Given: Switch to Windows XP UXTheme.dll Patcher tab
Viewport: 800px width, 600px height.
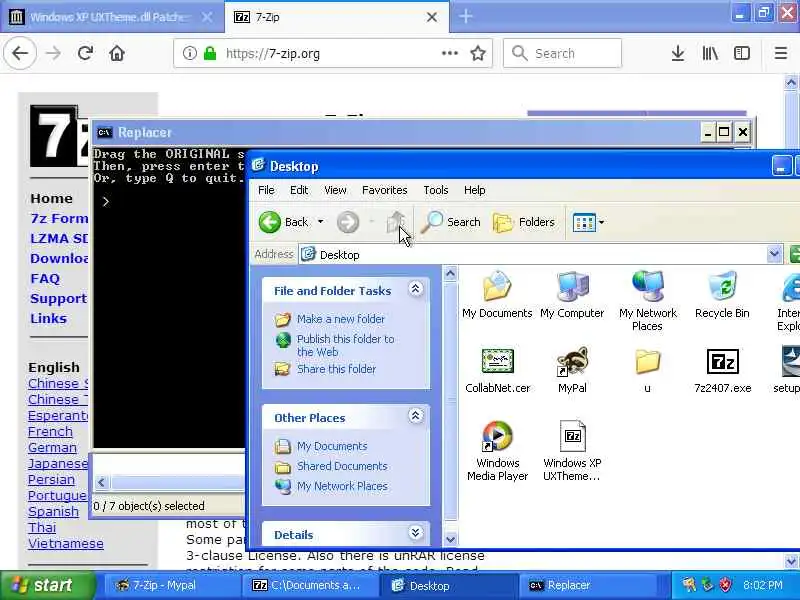Looking at the screenshot, I should (x=110, y=17).
